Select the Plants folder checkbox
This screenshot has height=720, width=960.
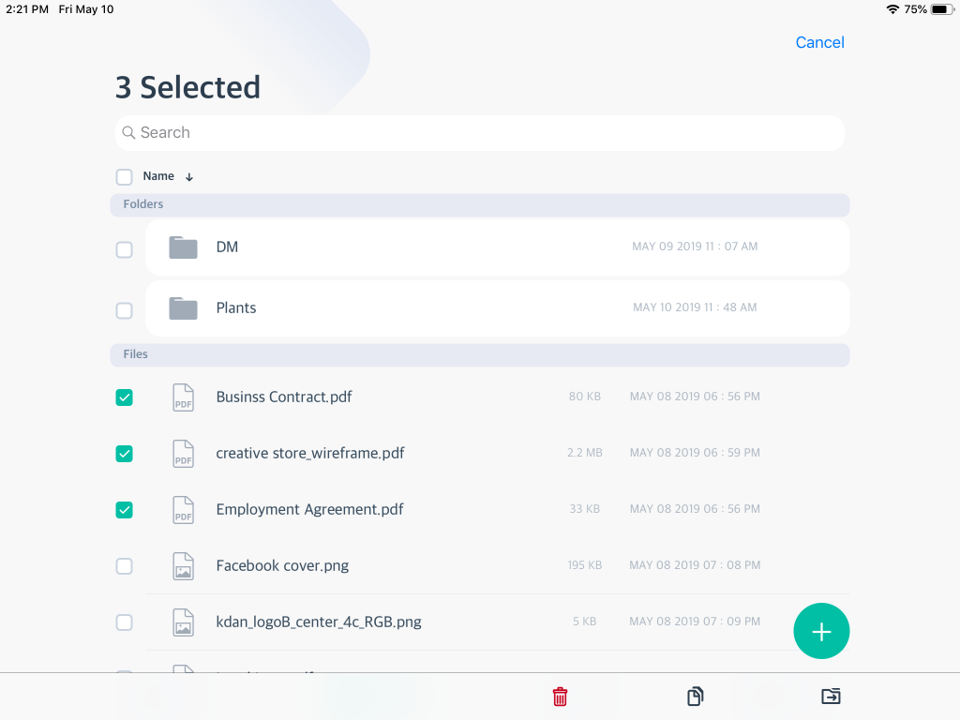(124, 310)
